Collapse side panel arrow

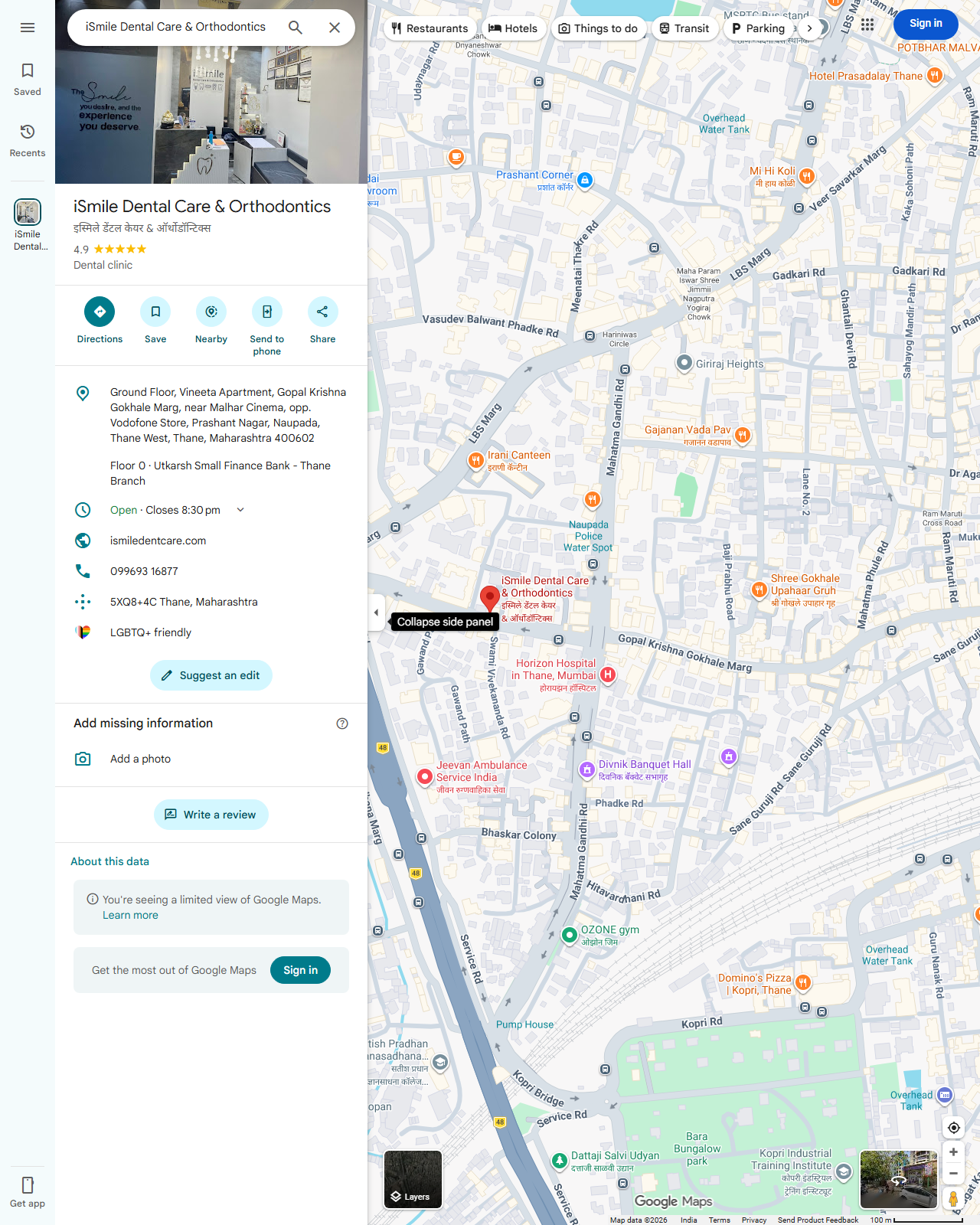tap(376, 612)
